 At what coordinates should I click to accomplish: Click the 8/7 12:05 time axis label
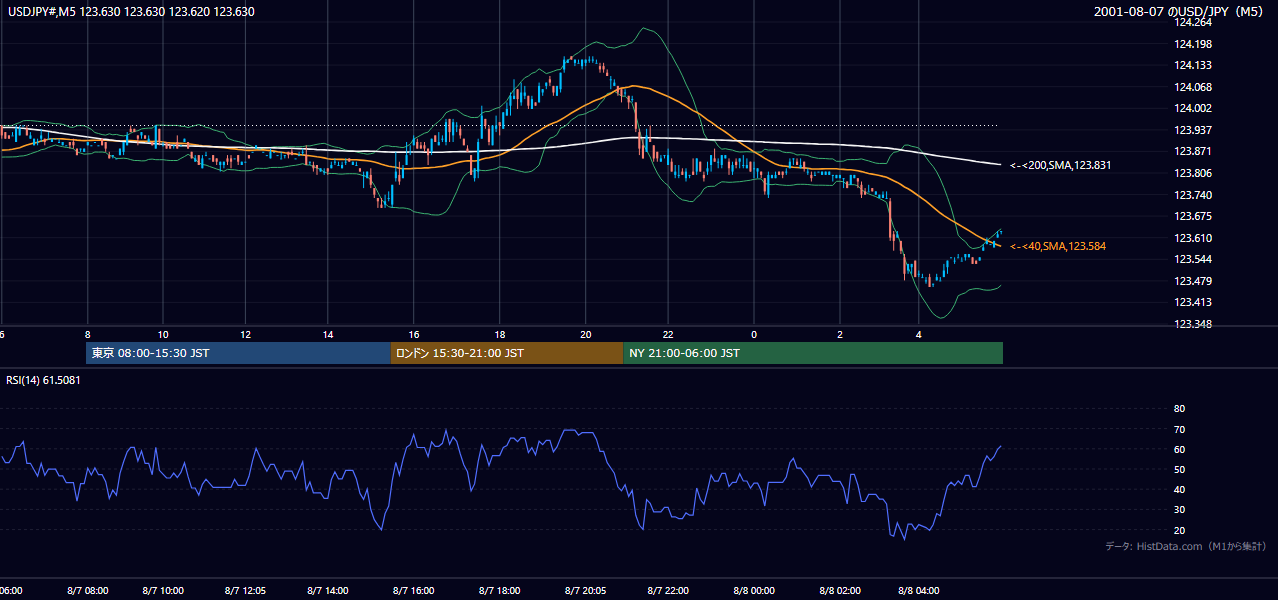(x=244, y=591)
